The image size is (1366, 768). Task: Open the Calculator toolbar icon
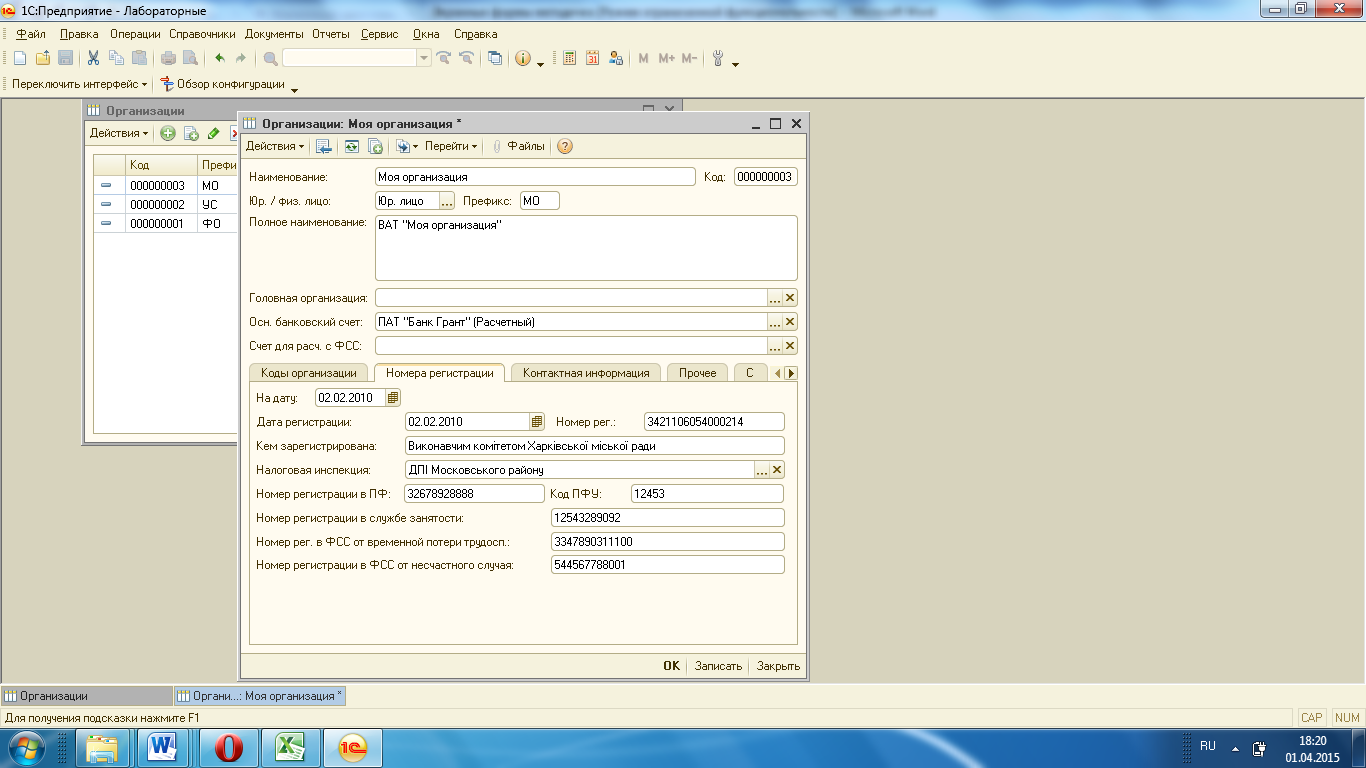(x=569, y=58)
